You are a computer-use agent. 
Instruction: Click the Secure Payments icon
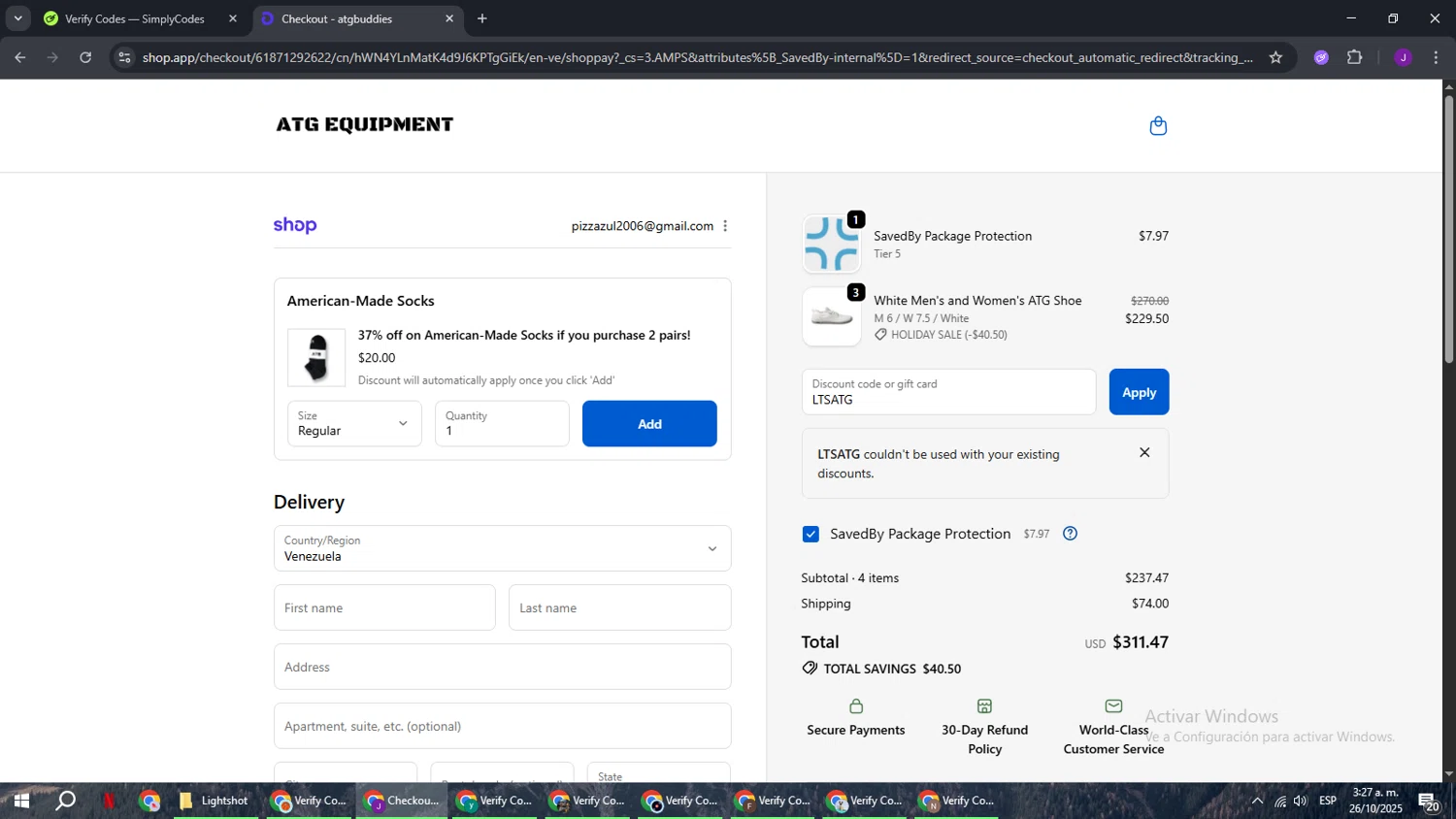coord(855,706)
